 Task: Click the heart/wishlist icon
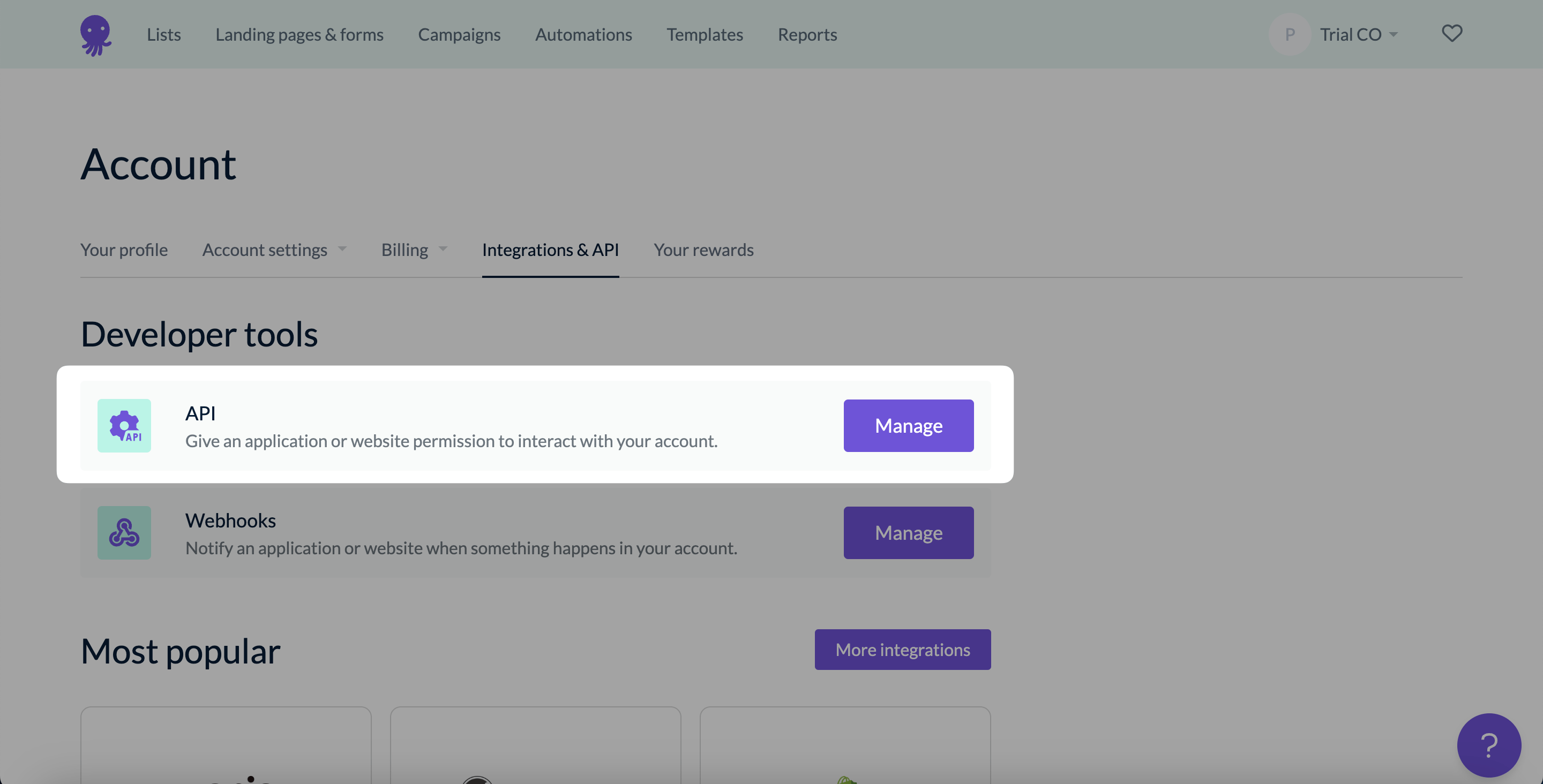click(1453, 33)
